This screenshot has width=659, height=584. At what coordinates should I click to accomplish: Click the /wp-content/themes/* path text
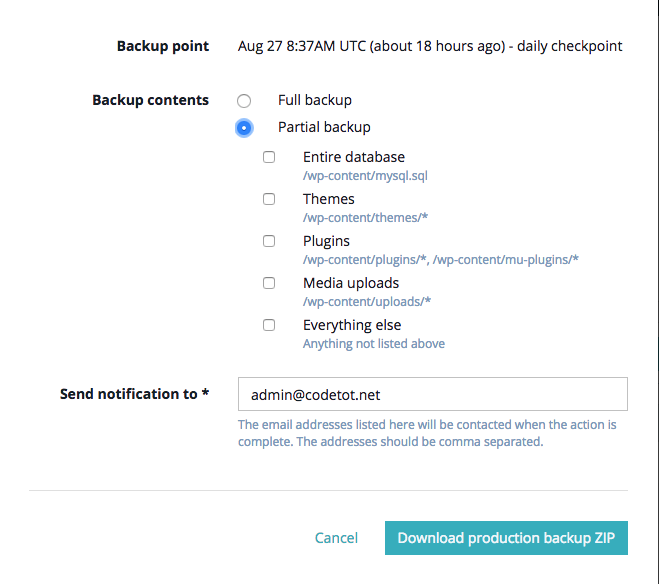pyautogui.click(x=365, y=218)
